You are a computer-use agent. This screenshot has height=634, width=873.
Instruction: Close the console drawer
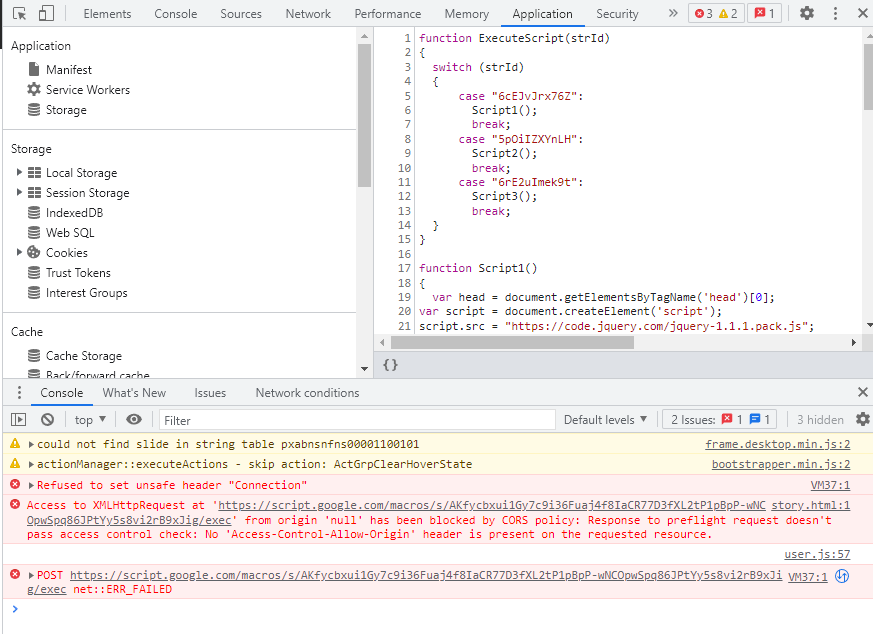(862, 393)
